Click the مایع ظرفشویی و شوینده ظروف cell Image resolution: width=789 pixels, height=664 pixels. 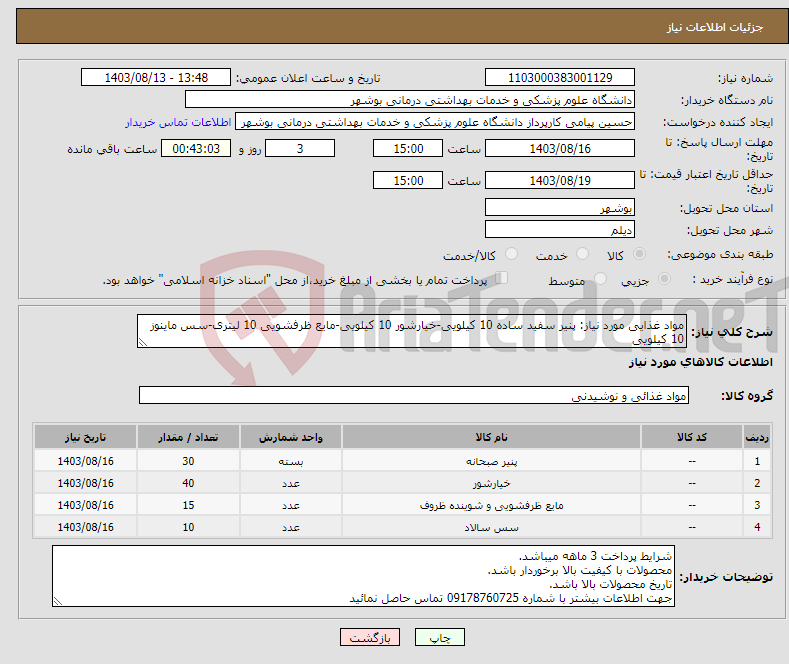click(491, 505)
